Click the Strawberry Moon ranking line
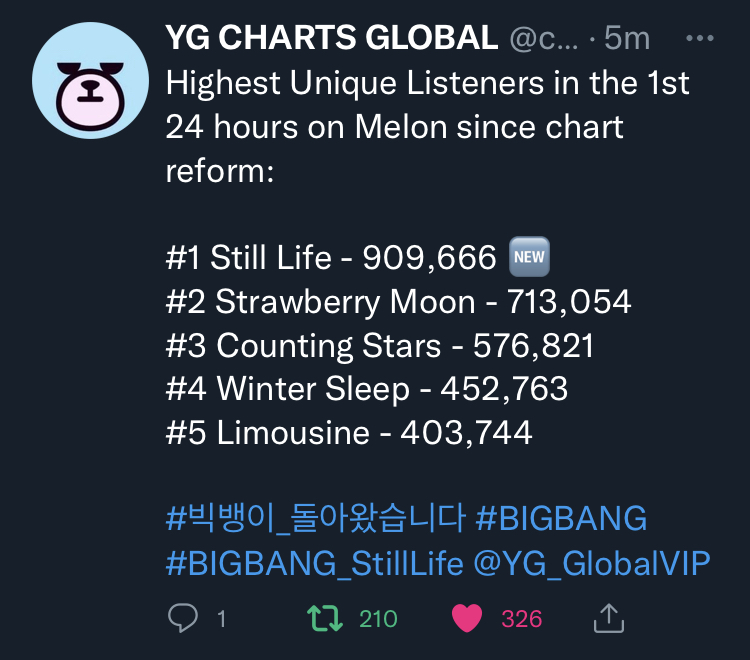This screenshot has width=750, height=660. [x=398, y=302]
